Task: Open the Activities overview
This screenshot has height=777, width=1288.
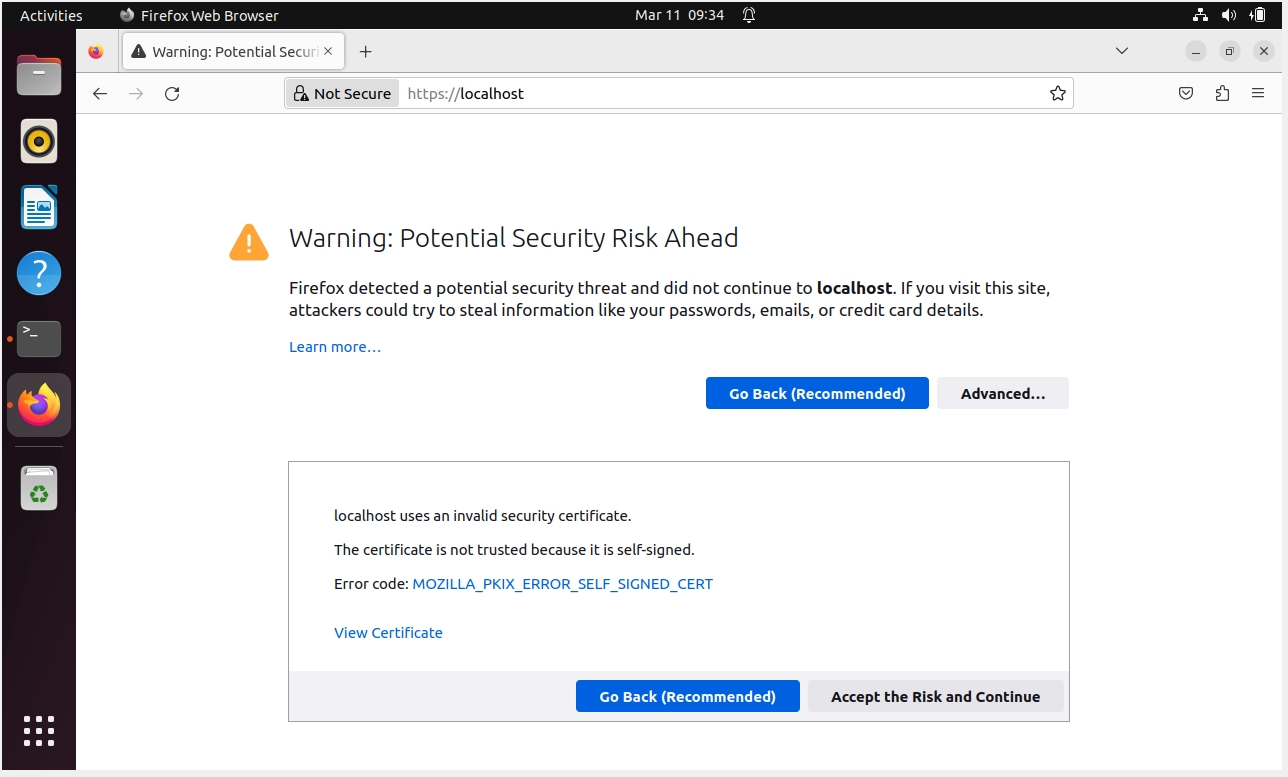Action: [51, 15]
